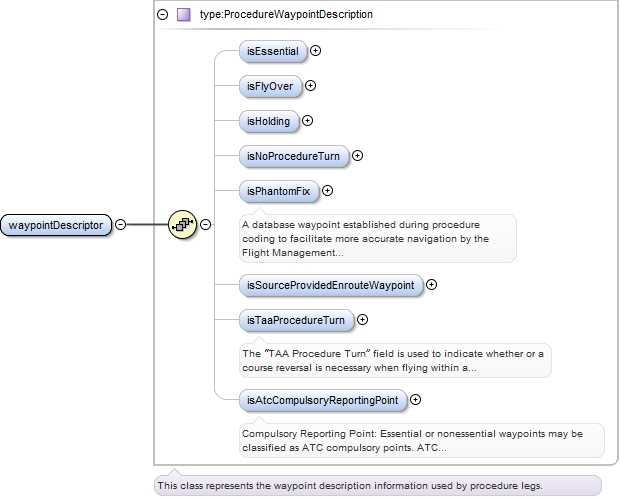
Task: Select the isPhantomFix element box
Action: click(x=278, y=190)
